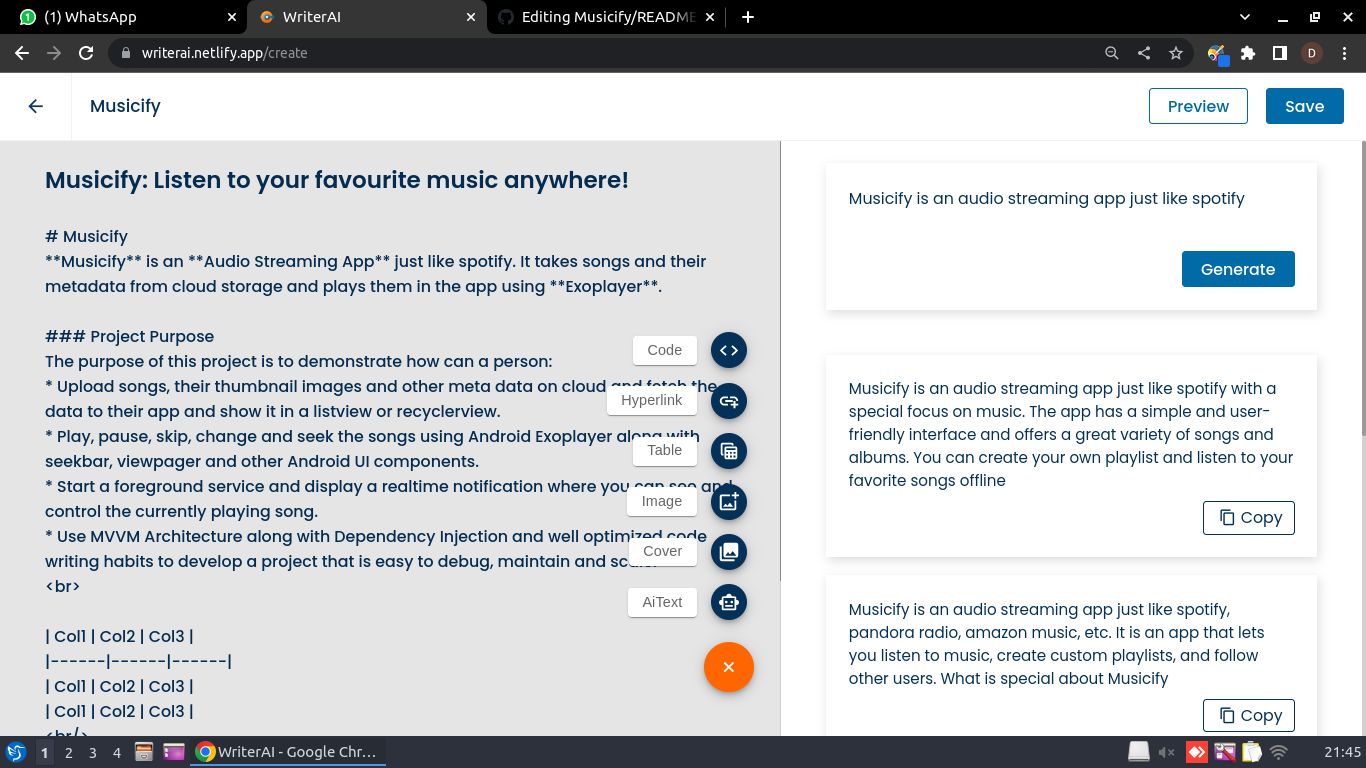Switch to workspace 3 in taskbar
The height and width of the screenshot is (768, 1366).
coord(93,753)
